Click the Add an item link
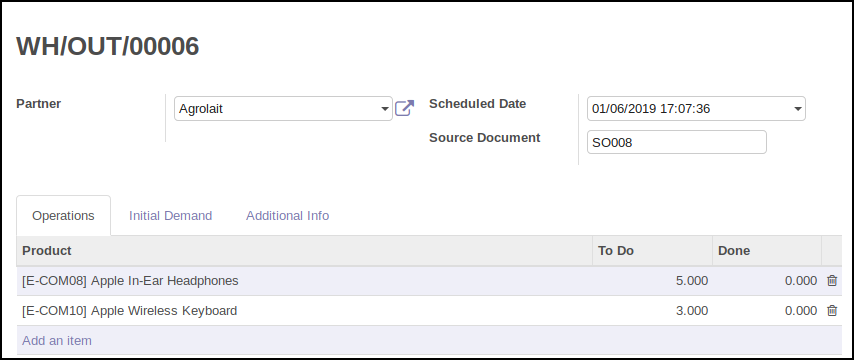Image resolution: width=854 pixels, height=360 pixels. pyautogui.click(x=57, y=340)
